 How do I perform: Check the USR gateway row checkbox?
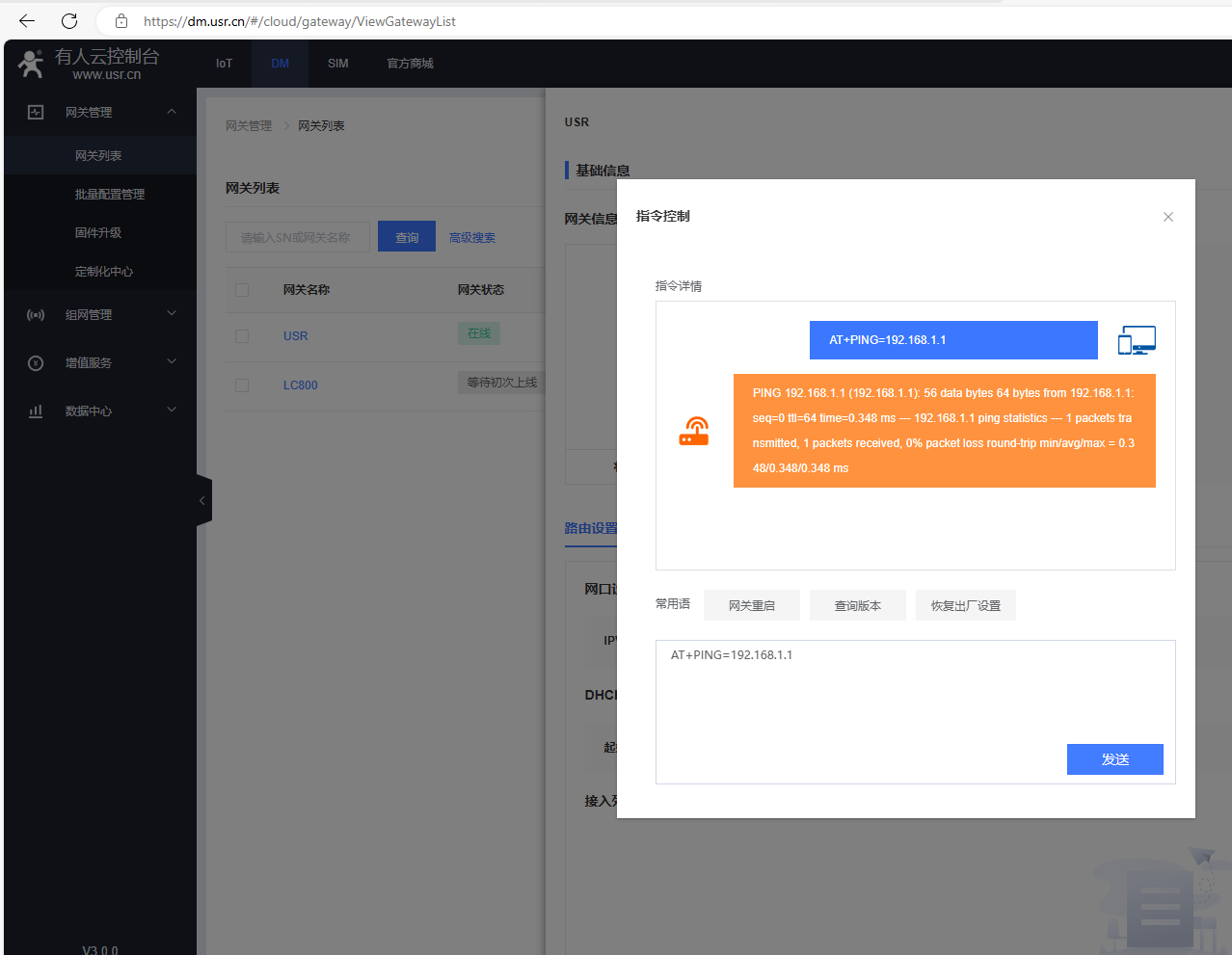[x=242, y=336]
